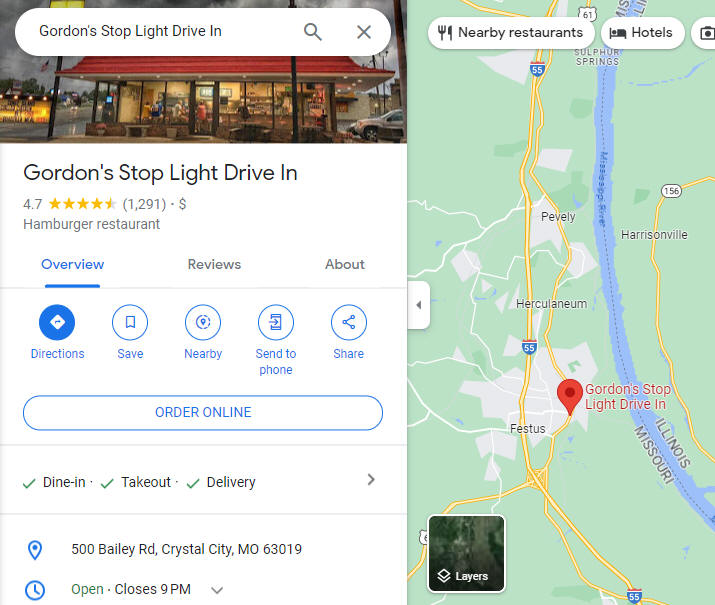Filter map by Nearby restaurants chip
Screen dimensions: 715x605
pyautogui.click(x=511, y=33)
